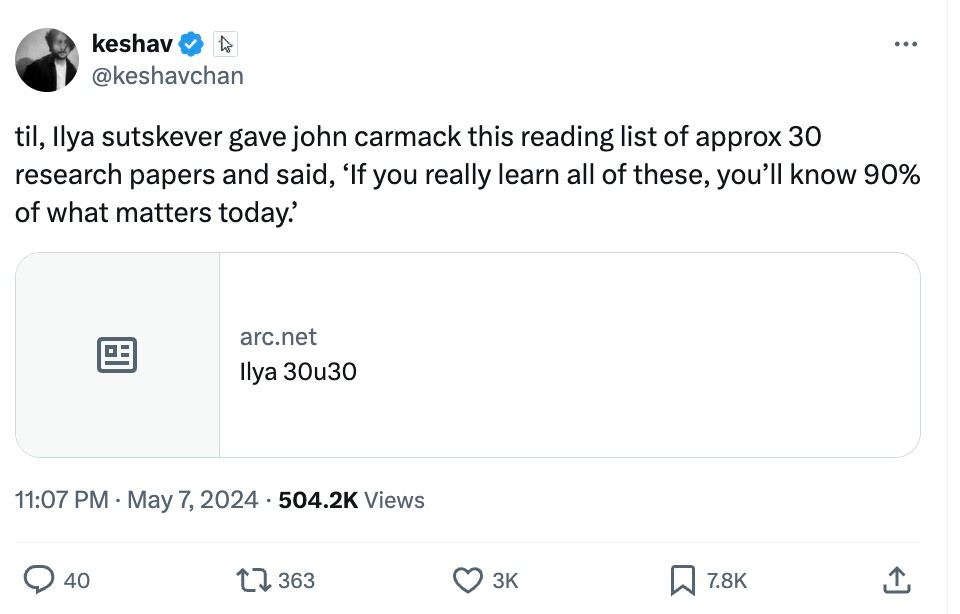View the 40 replies count
Image resolution: width=960 pixels, height=614 pixels.
coord(78,580)
